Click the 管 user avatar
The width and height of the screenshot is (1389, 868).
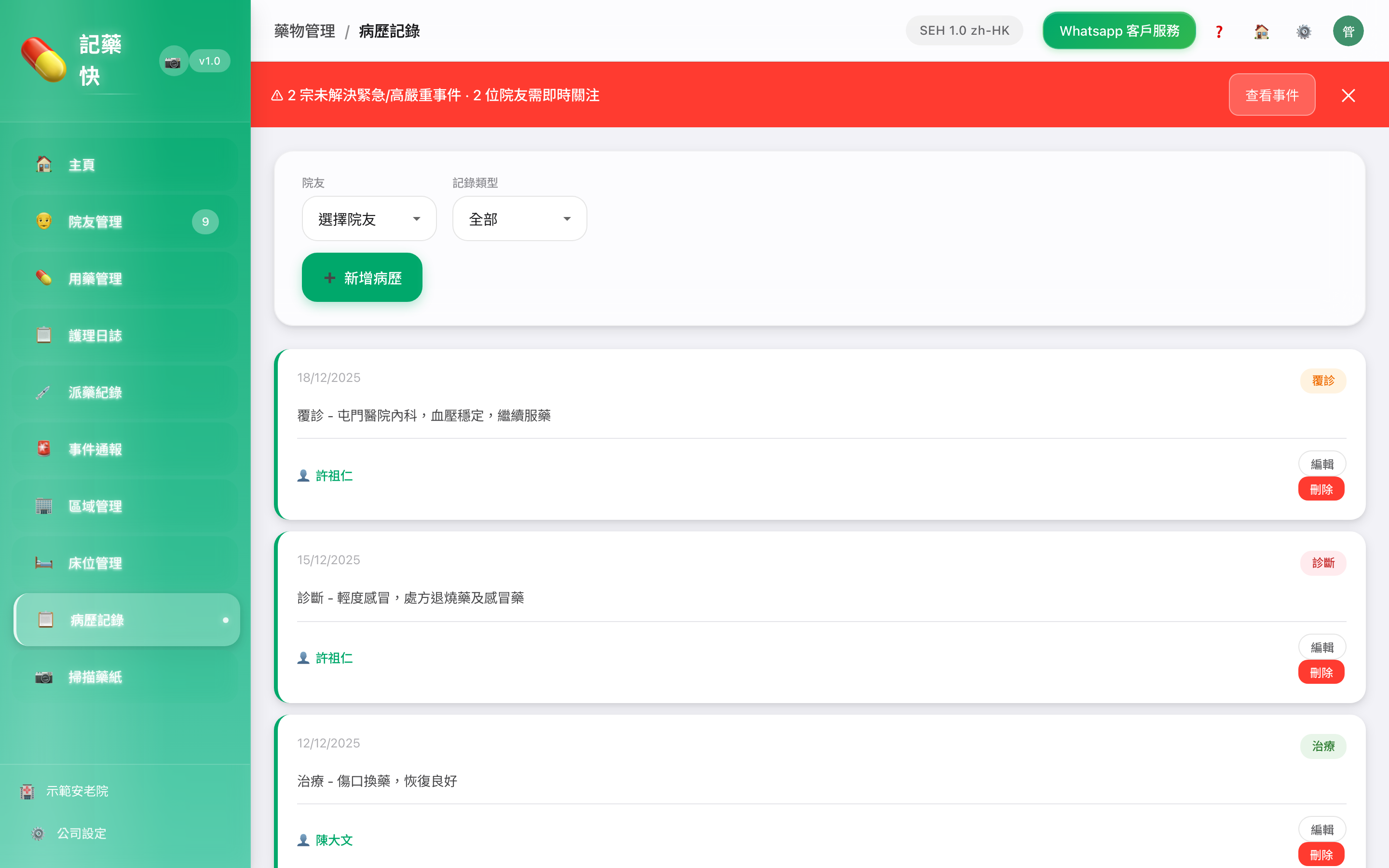(x=1348, y=31)
